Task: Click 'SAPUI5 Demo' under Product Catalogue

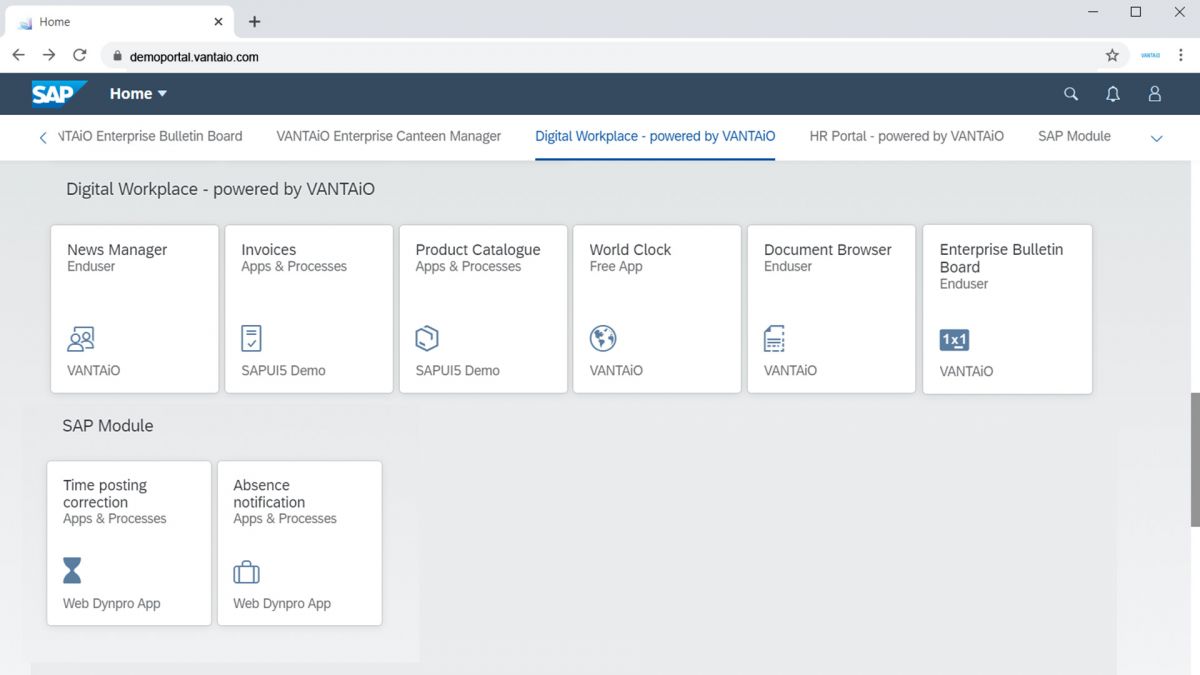Action: tap(457, 370)
